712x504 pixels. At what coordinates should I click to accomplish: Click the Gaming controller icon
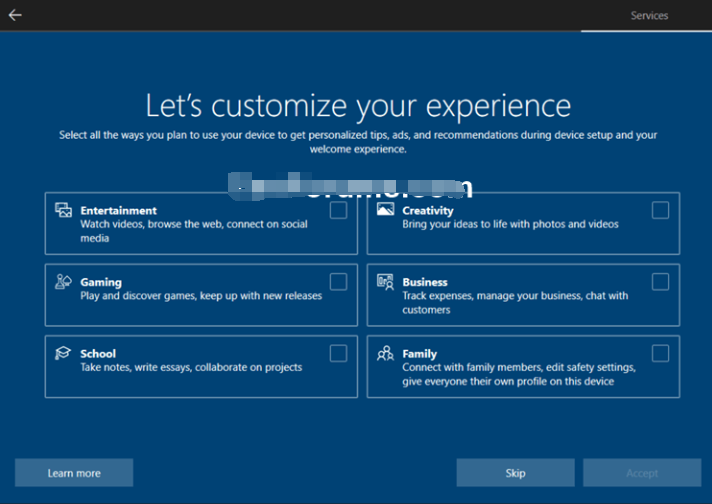(63, 282)
